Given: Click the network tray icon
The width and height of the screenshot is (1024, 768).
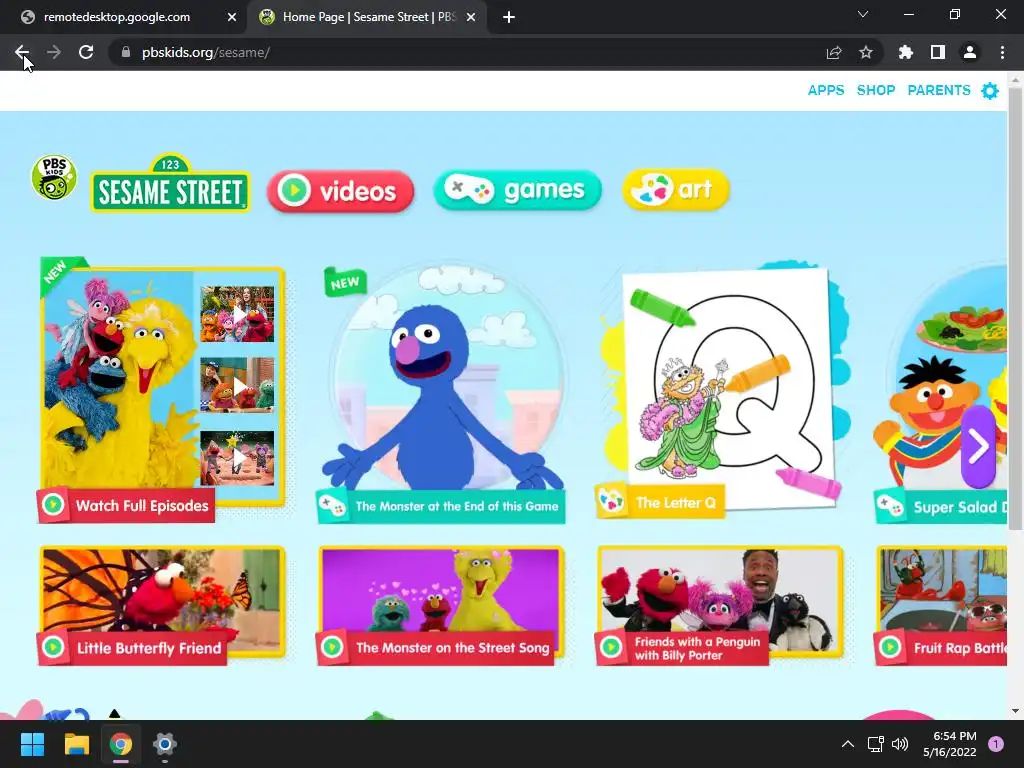Looking at the screenshot, I should [x=875, y=744].
